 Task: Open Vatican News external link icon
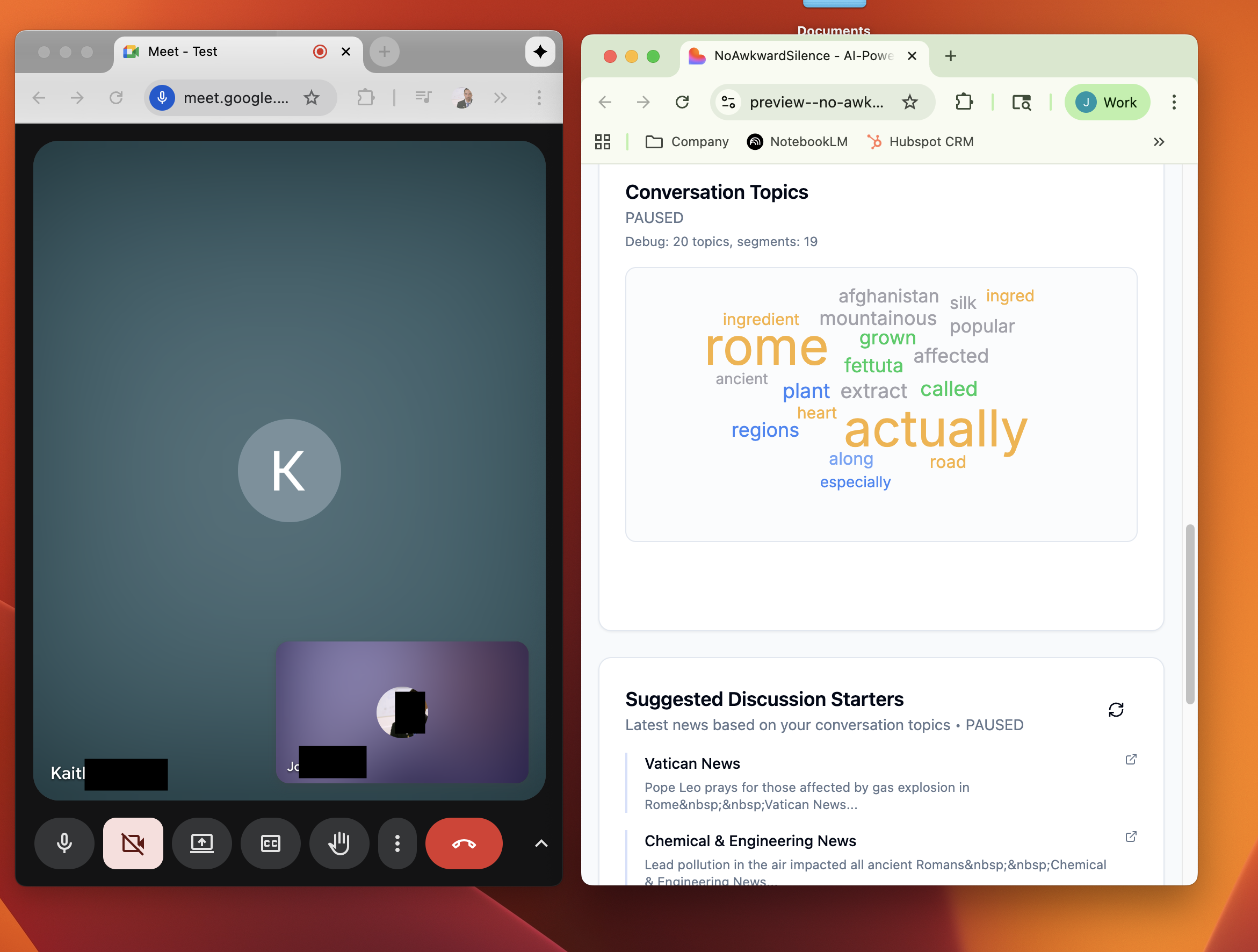click(1131, 759)
